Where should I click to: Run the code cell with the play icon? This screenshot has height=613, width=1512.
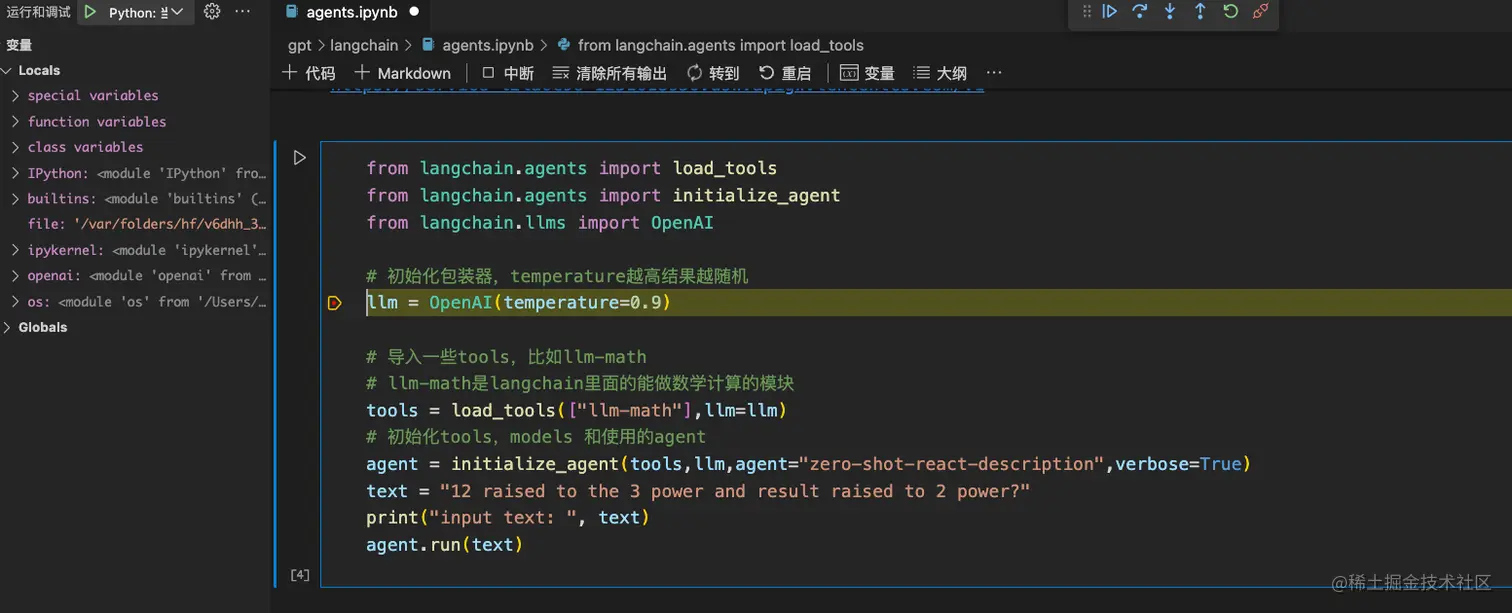click(299, 157)
